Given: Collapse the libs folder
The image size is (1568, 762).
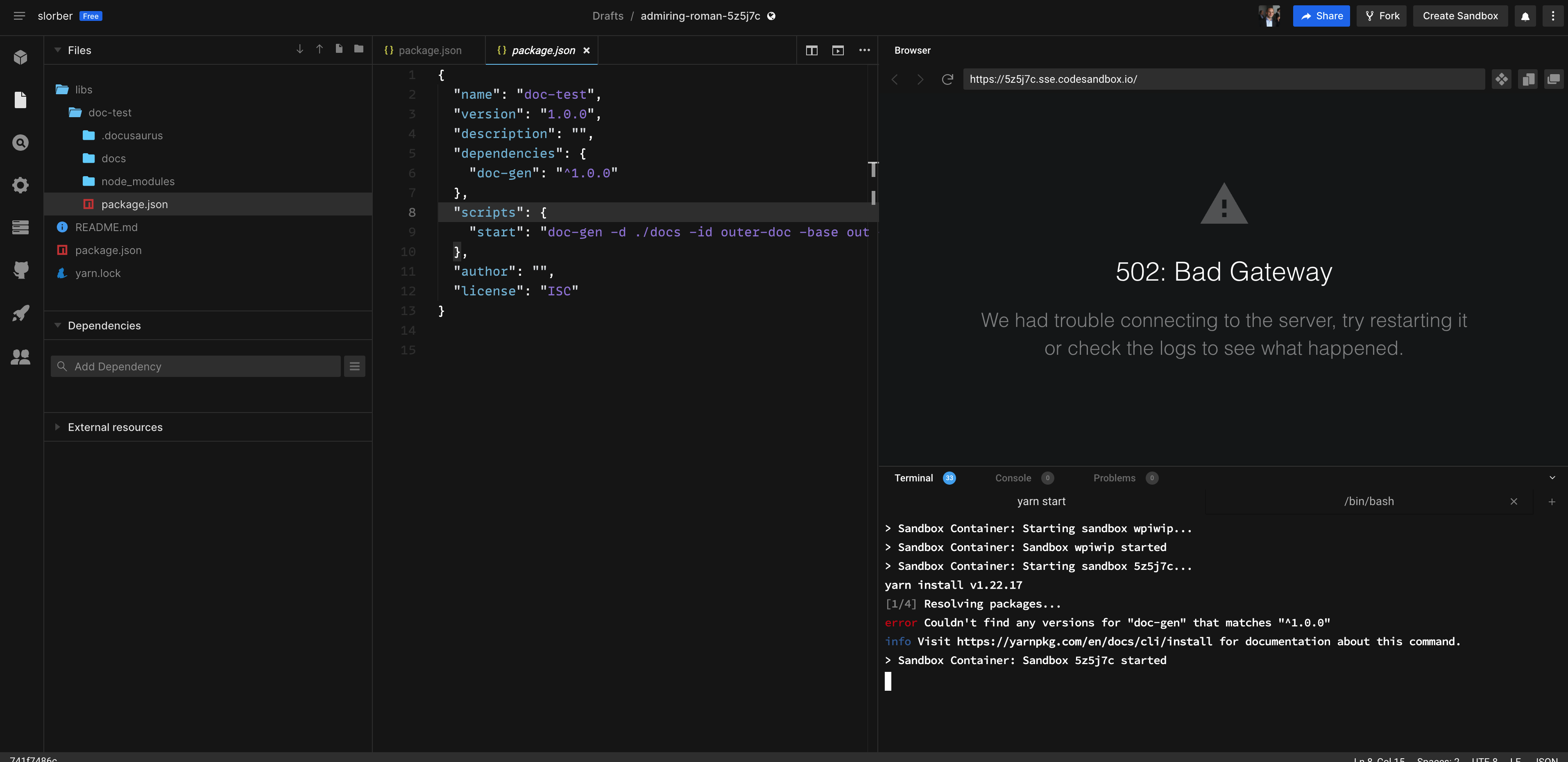Looking at the screenshot, I should (208, 89).
